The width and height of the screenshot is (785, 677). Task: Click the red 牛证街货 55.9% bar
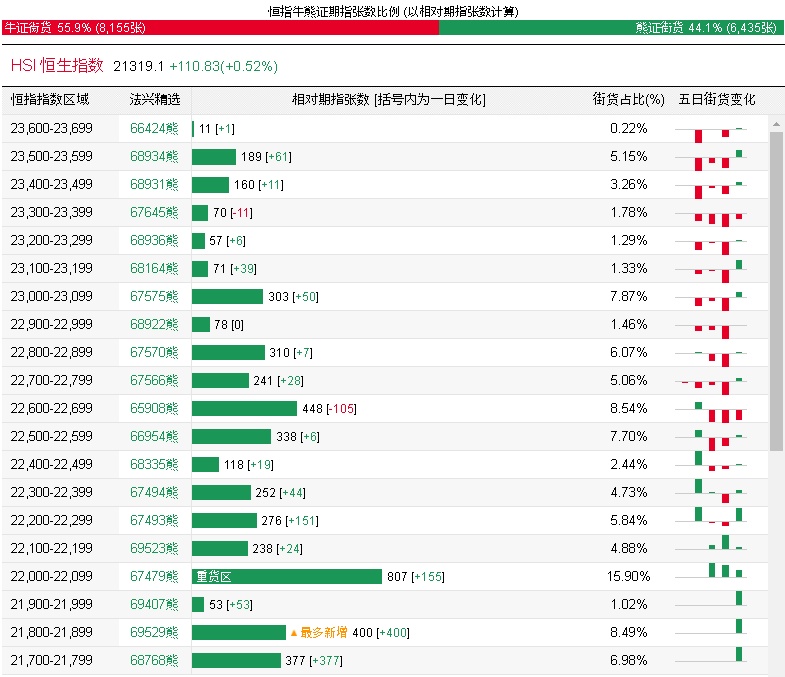[220, 28]
